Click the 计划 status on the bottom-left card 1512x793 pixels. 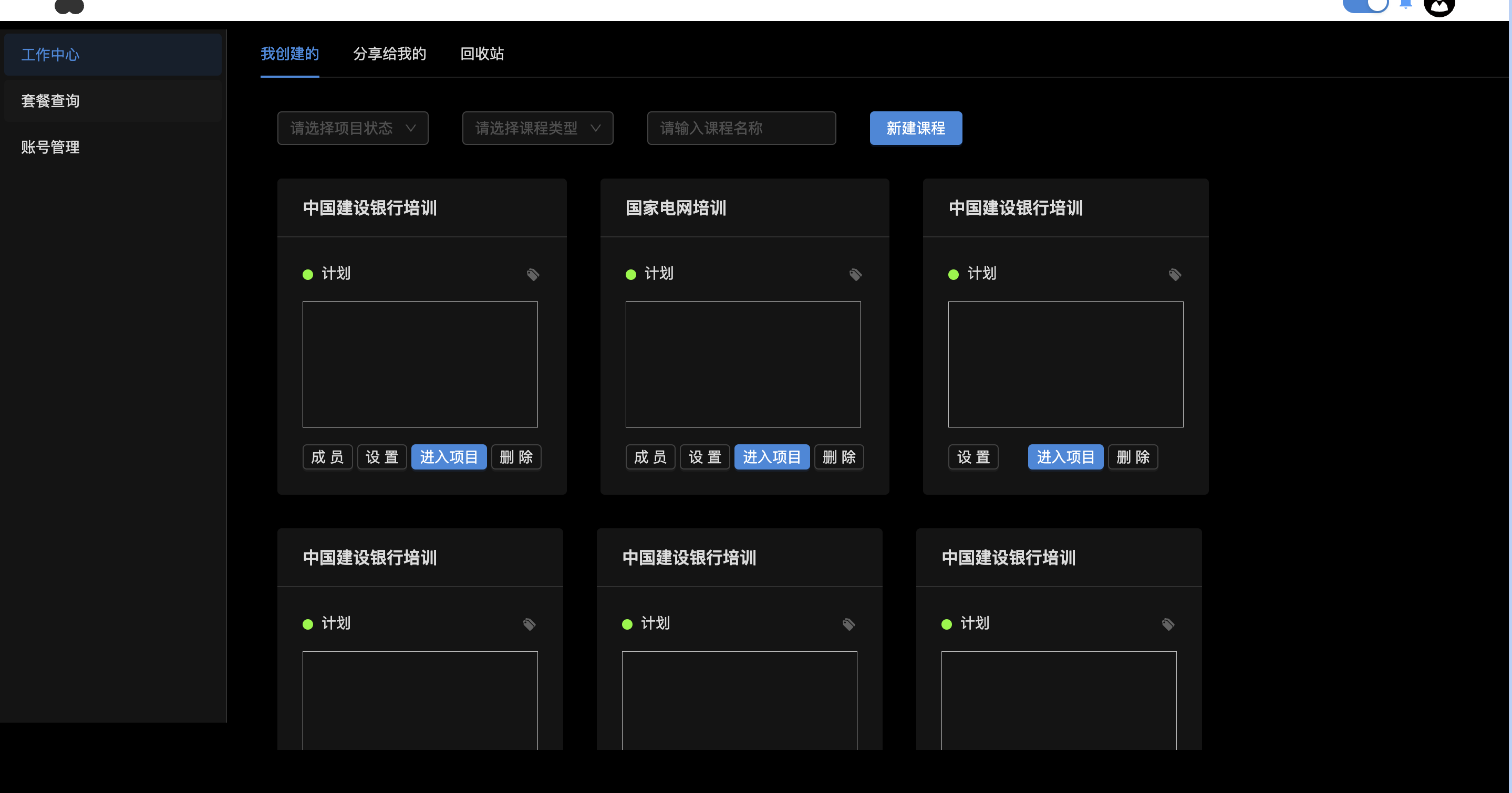coord(336,623)
